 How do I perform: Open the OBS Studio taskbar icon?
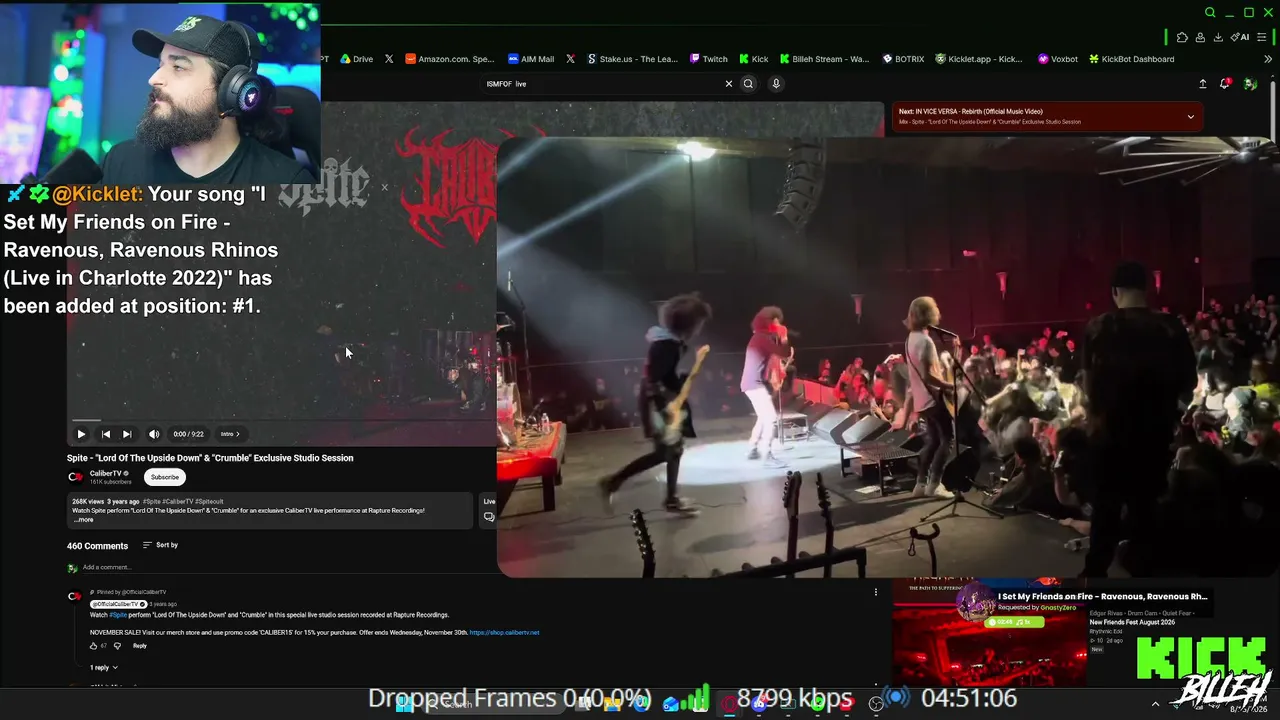tap(877, 704)
